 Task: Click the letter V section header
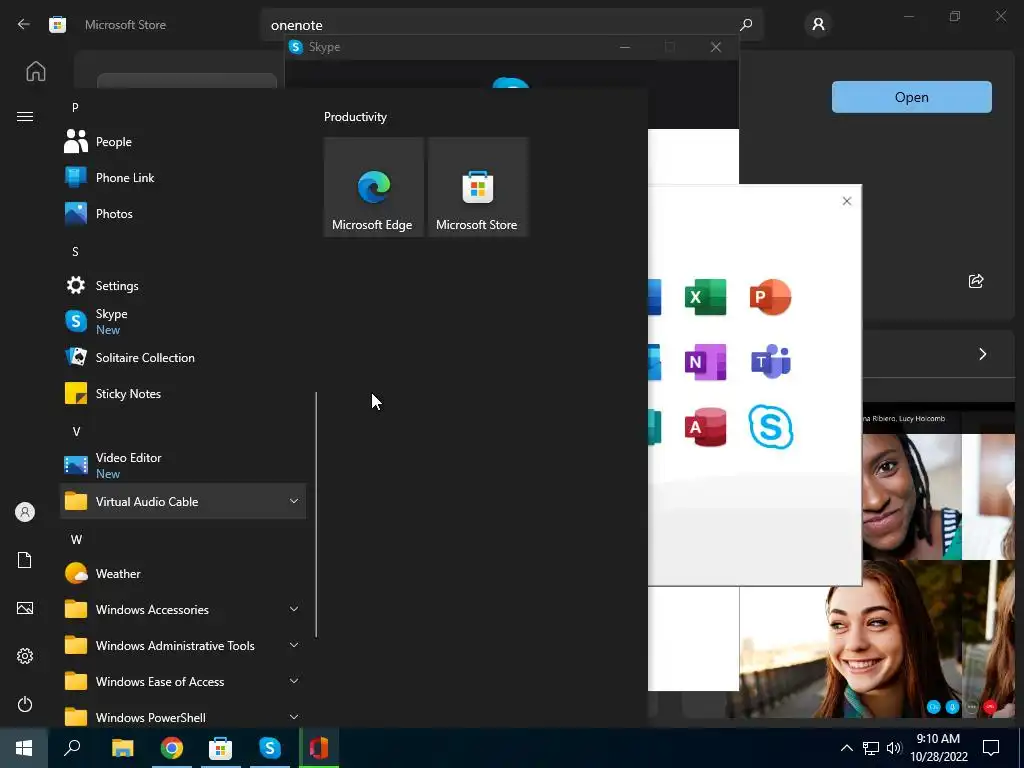click(x=76, y=431)
